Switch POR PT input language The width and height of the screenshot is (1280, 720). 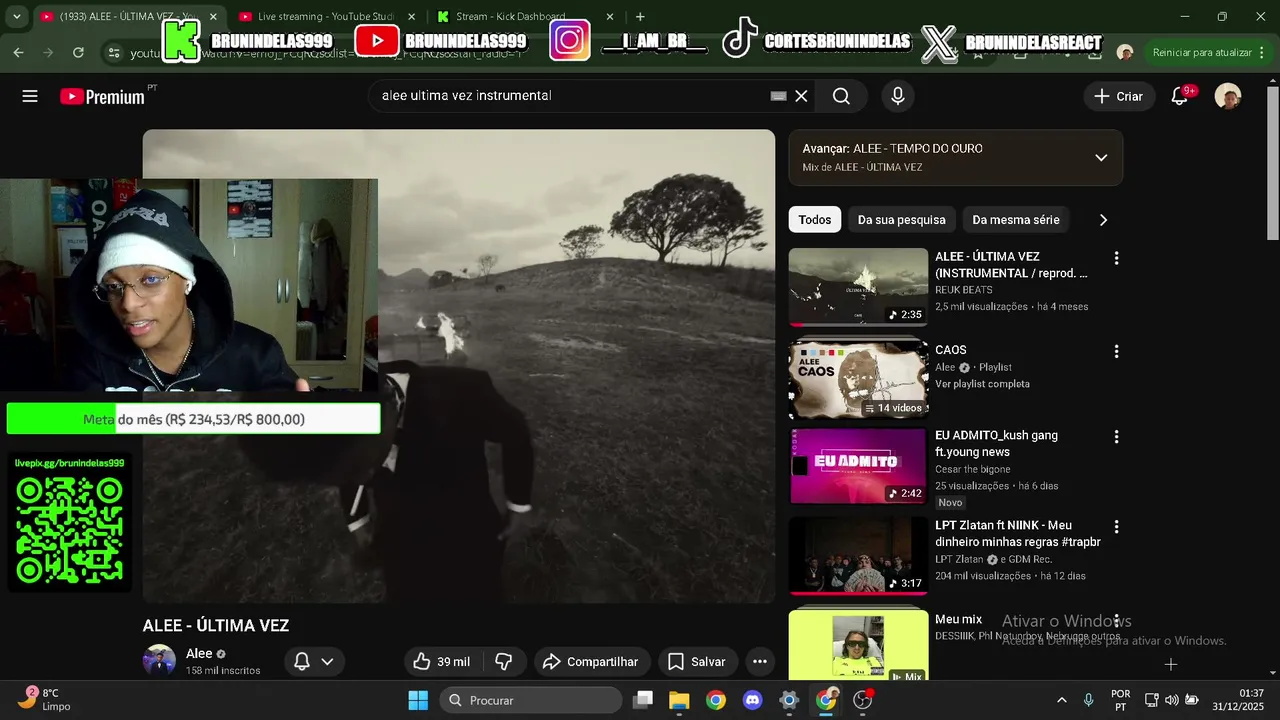(1121, 700)
